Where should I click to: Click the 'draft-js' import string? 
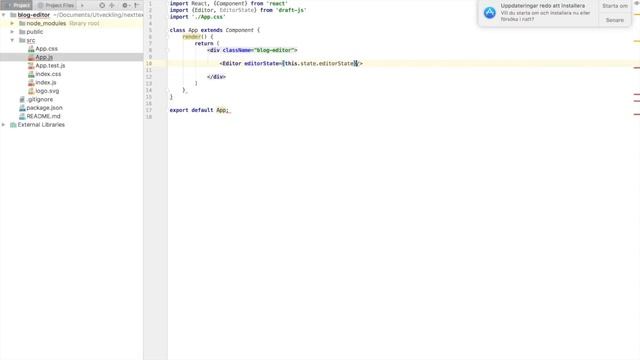pos(291,10)
